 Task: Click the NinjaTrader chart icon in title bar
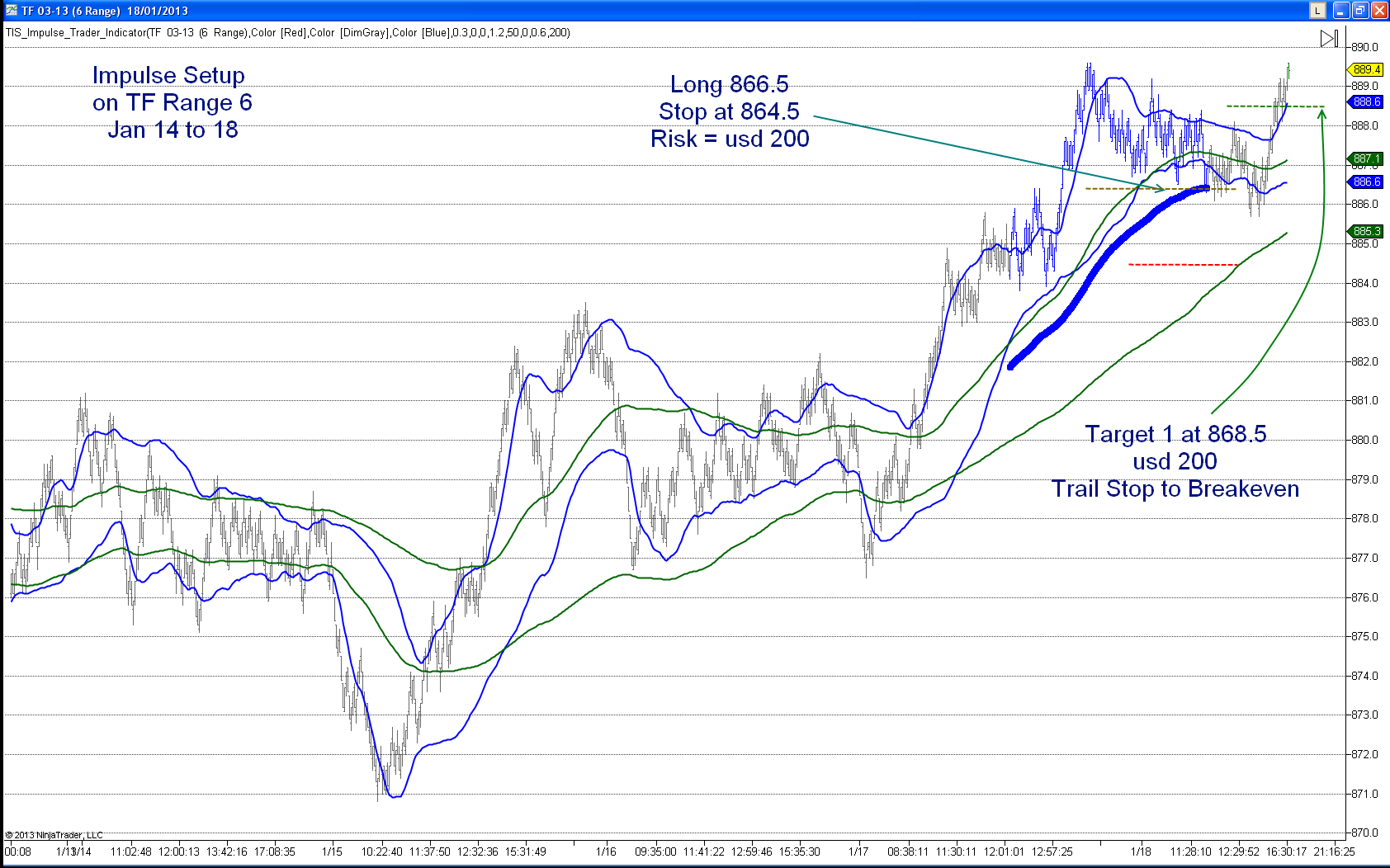(x=11, y=10)
